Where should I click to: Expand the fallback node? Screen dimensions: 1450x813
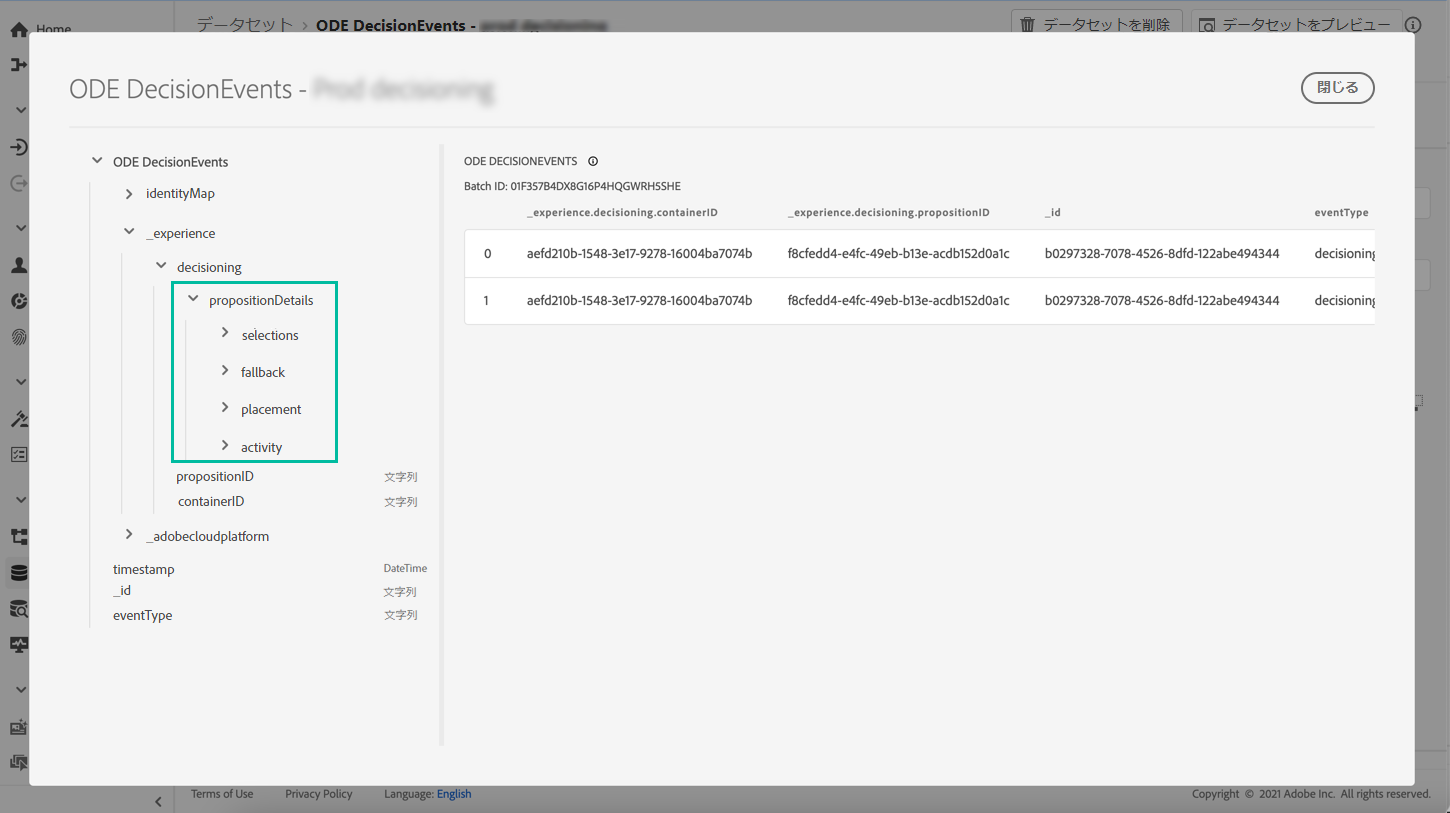tap(225, 371)
